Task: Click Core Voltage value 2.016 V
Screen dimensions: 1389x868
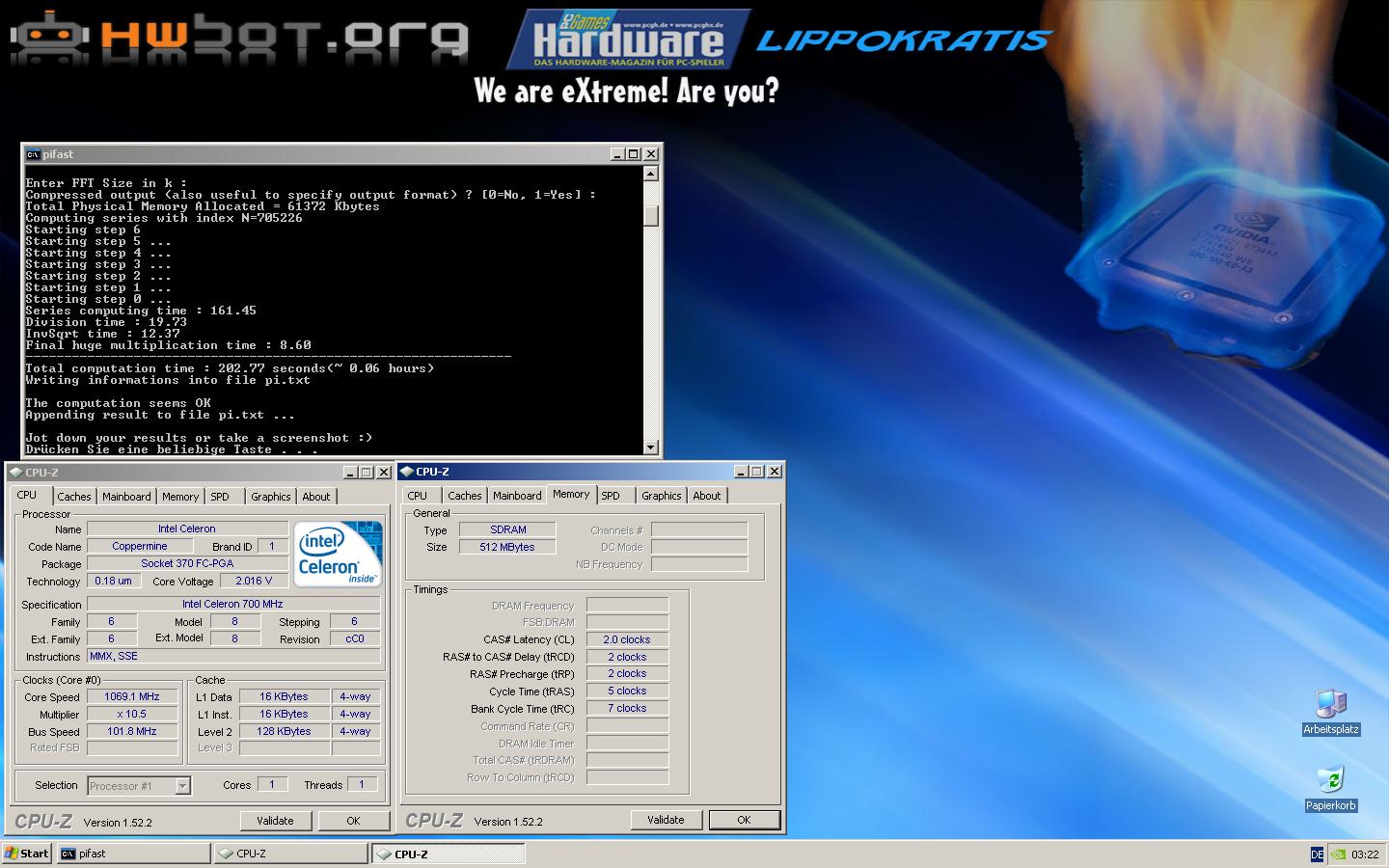Action: (x=255, y=581)
